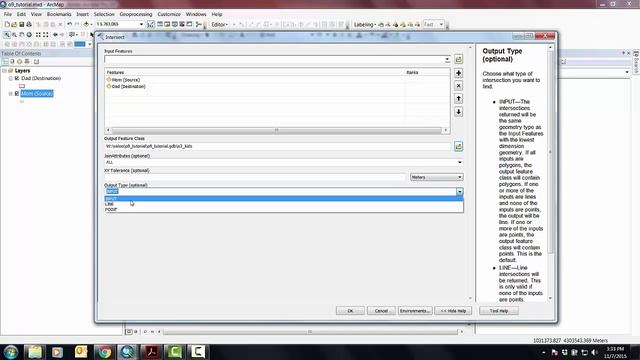Image resolution: width=640 pixels, height=360 pixels.
Task: Open the Labeling dropdown menu
Action: point(364,24)
